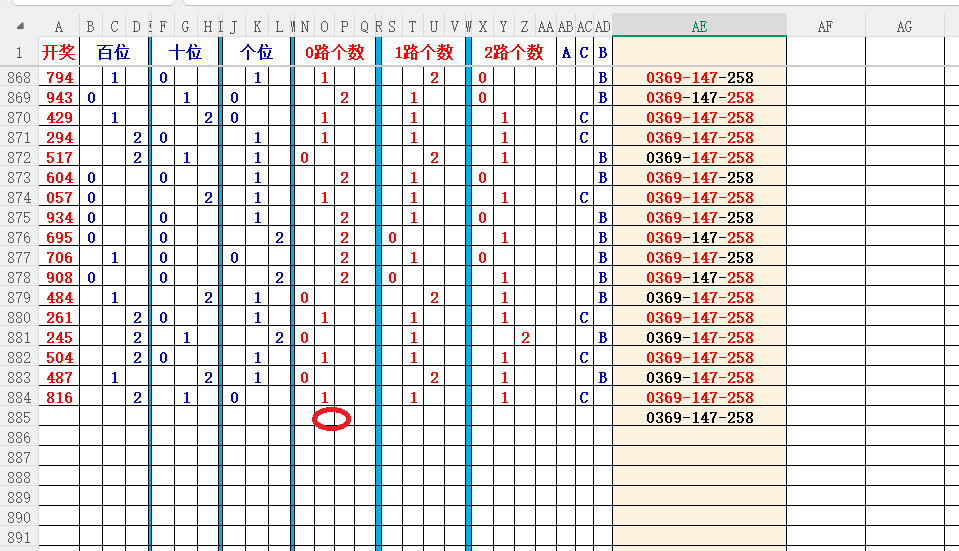This screenshot has height=551, width=959.
Task: Click draw number 294 cell
Action: 59,138
